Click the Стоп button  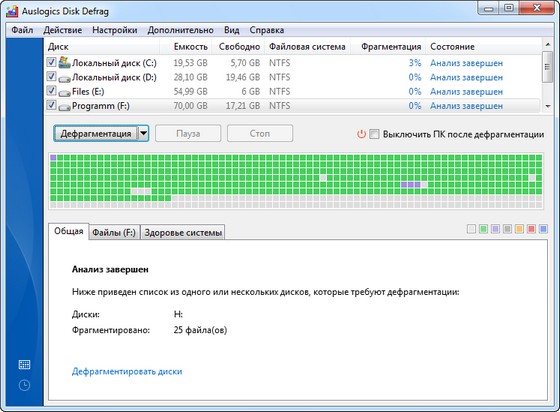[260, 134]
